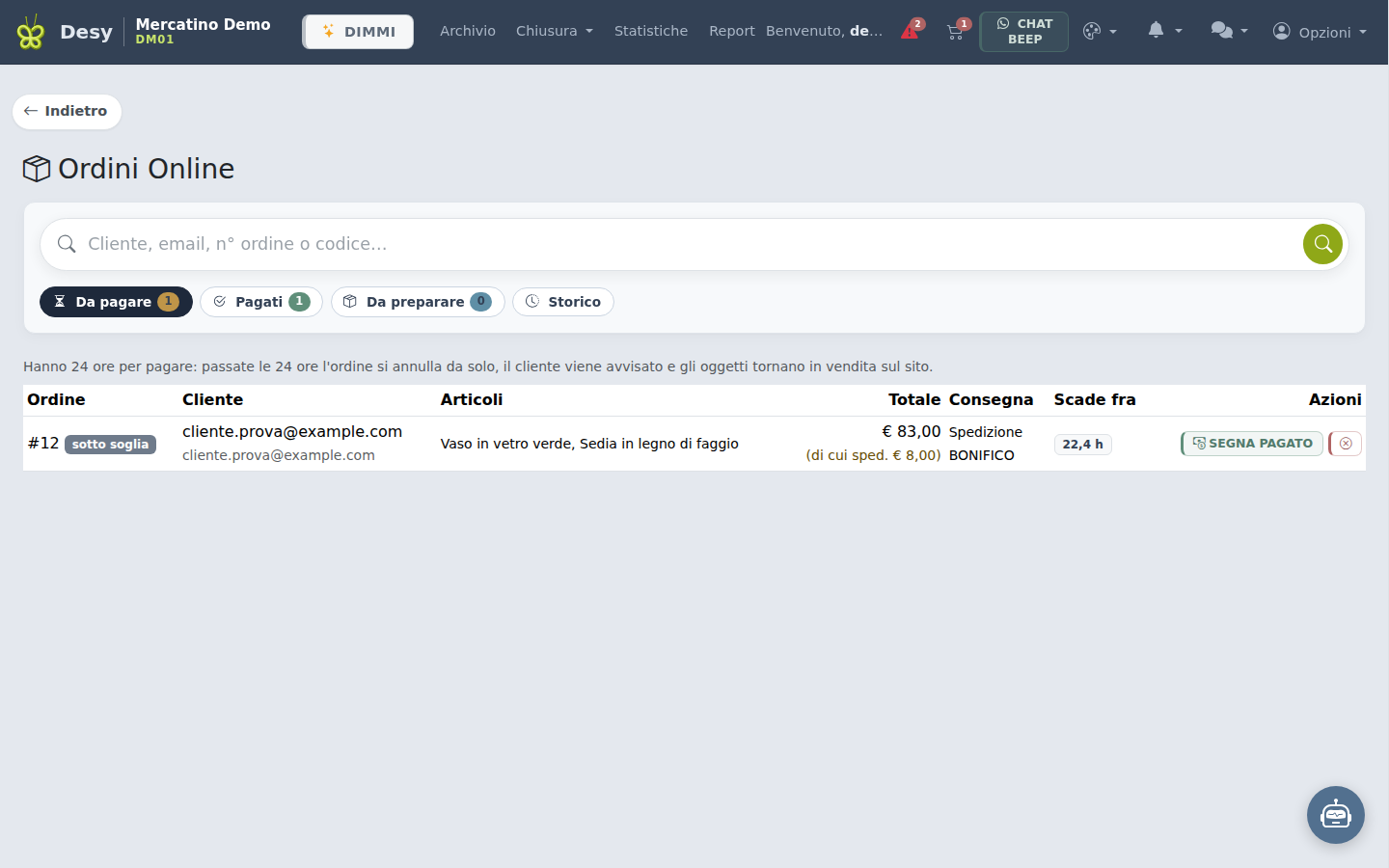
Task: Select the Da pagare filter tab
Action: [x=116, y=302]
